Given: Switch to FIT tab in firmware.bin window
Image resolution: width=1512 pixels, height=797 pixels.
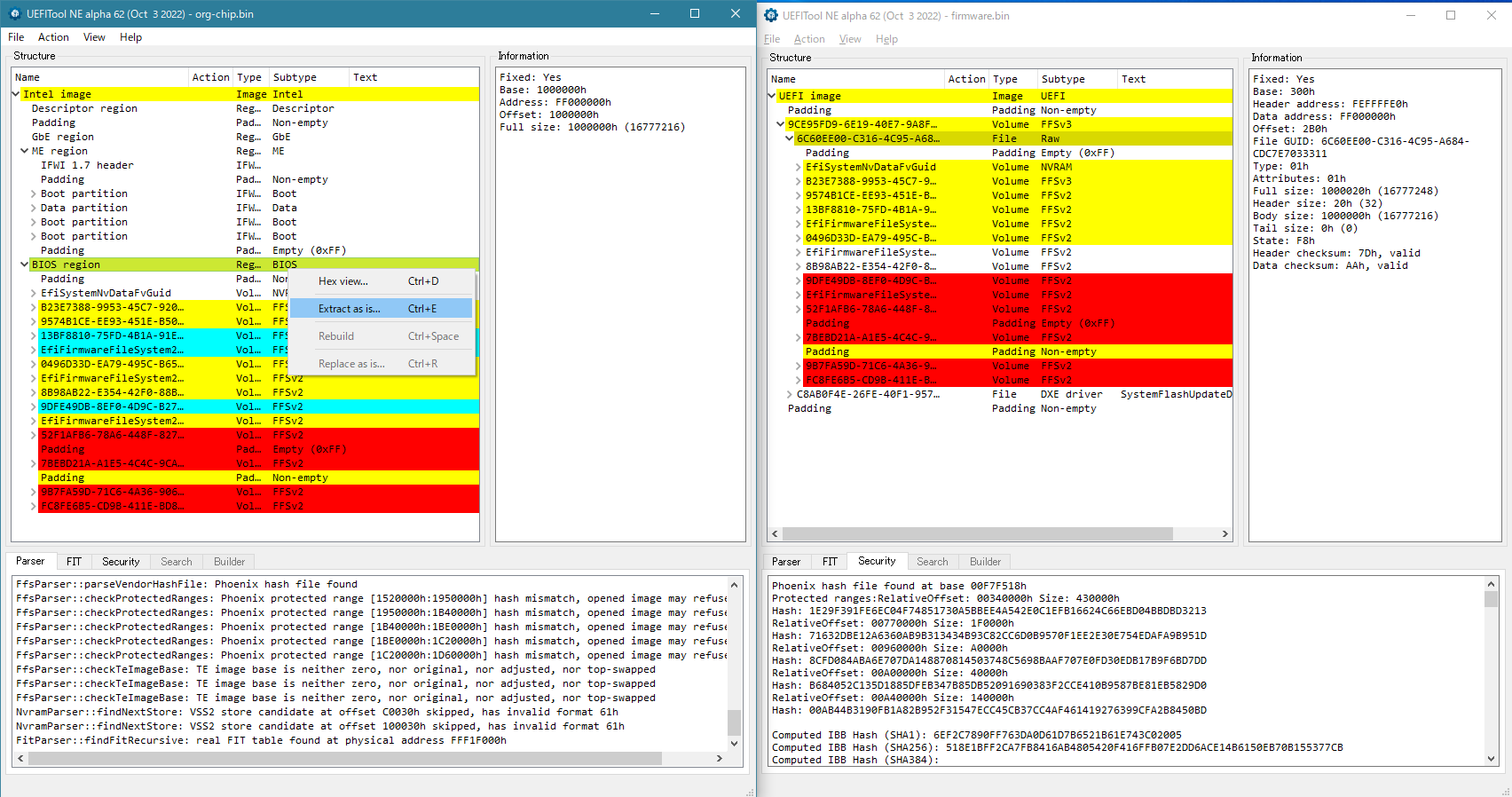Looking at the screenshot, I should click(830, 562).
